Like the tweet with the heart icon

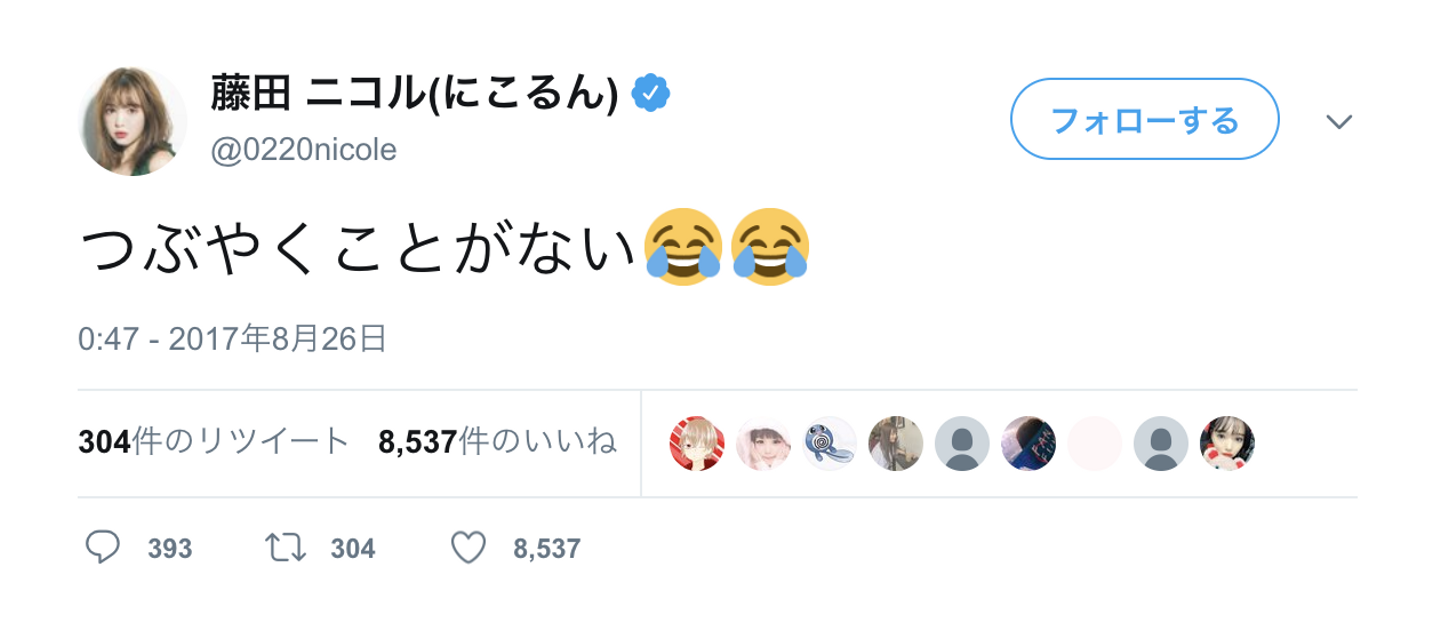(x=469, y=547)
